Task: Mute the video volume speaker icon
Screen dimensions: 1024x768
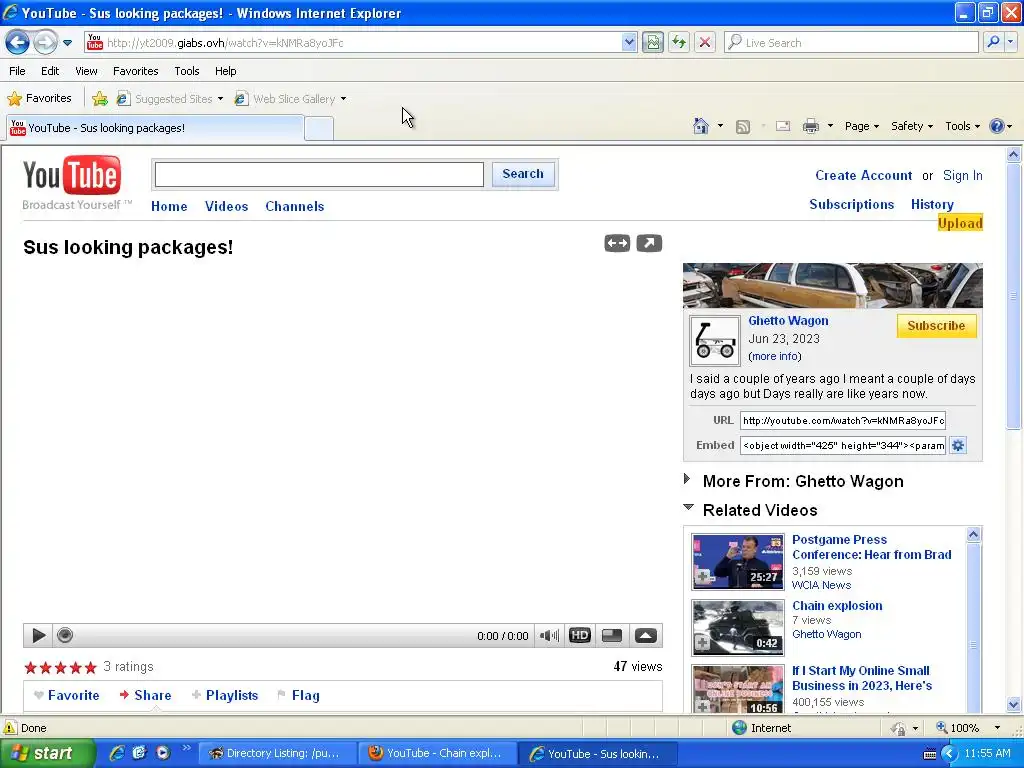Action: click(549, 635)
